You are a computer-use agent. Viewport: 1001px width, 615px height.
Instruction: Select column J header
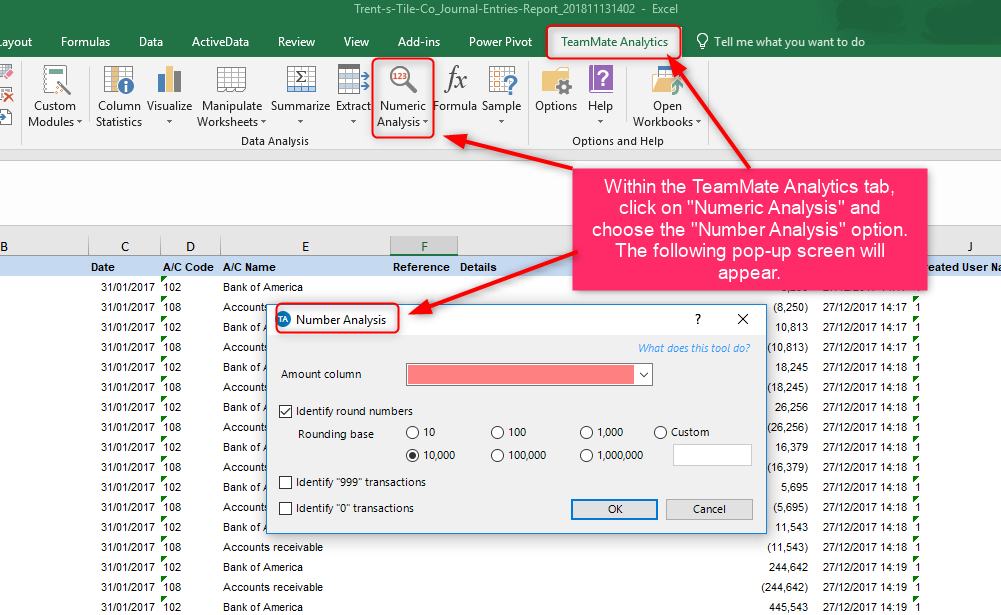pos(970,247)
